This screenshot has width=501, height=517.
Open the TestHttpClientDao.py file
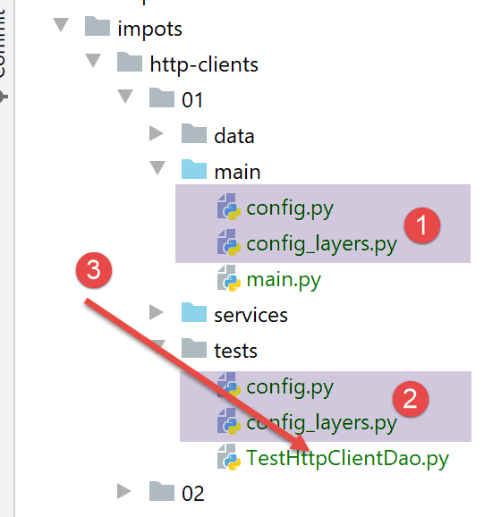pyautogui.click(x=347, y=458)
